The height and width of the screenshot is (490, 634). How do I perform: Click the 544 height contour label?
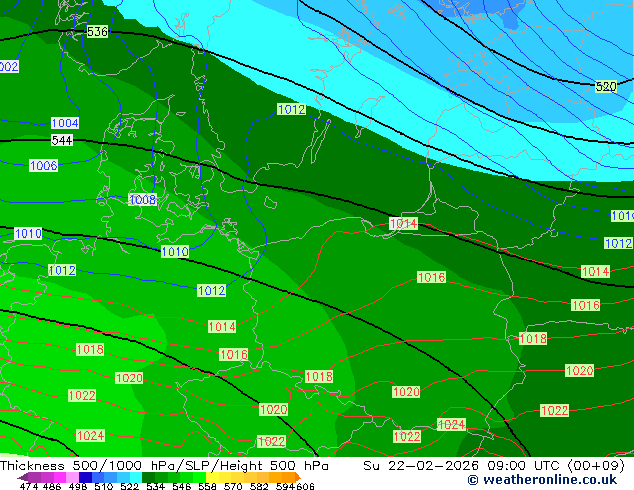point(62,140)
